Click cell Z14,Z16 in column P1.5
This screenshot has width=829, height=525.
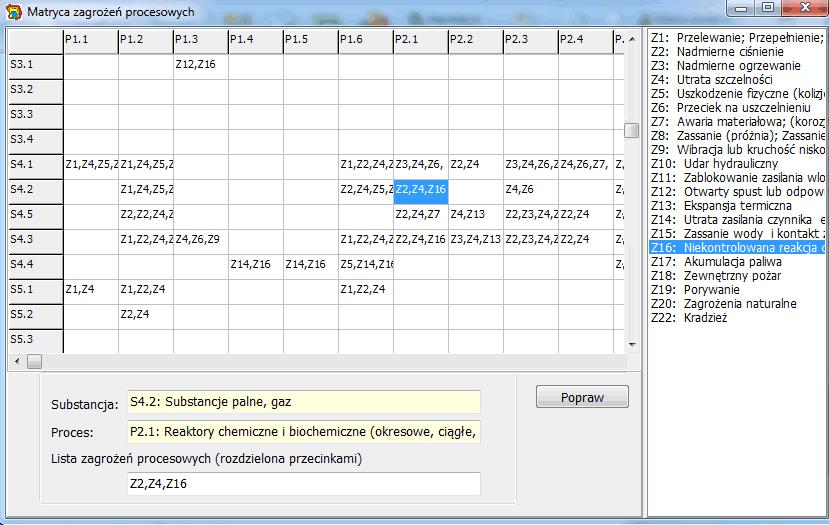pyautogui.click(x=311, y=266)
